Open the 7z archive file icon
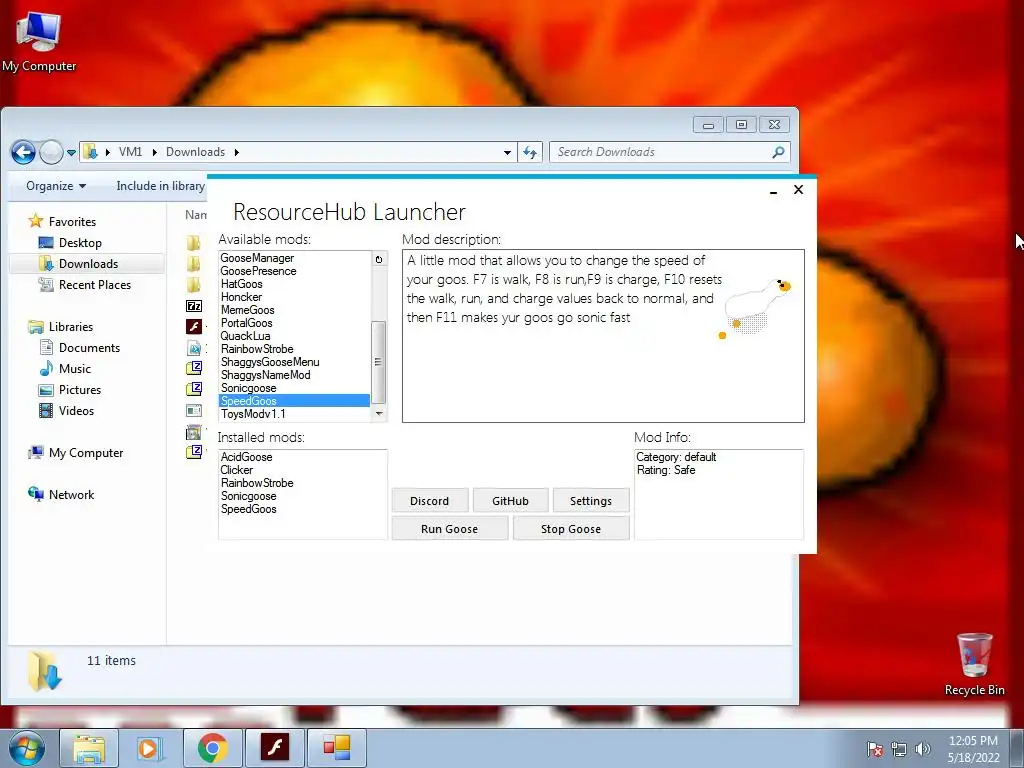Image resolution: width=1024 pixels, height=768 pixels. (x=194, y=306)
